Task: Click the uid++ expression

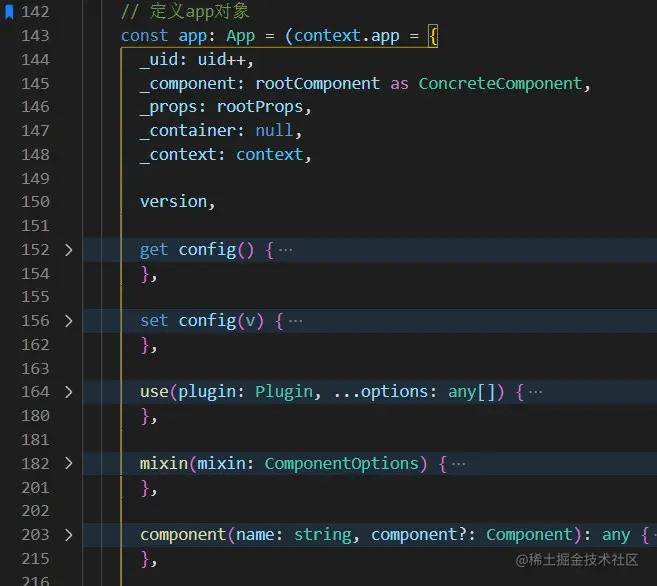Action: [x=222, y=59]
